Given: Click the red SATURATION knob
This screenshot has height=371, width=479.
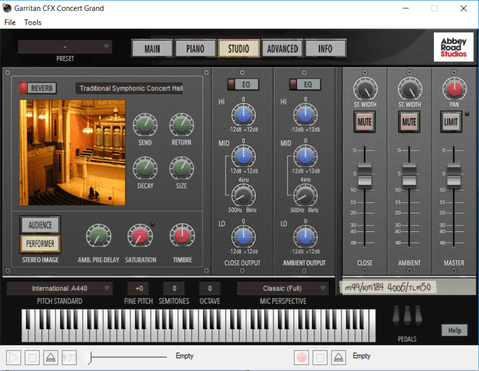Looking at the screenshot, I should coord(140,236).
